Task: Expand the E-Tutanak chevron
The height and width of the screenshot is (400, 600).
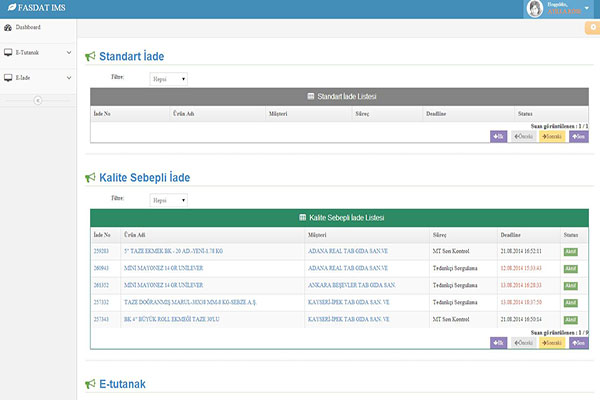Action: tap(69, 52)
